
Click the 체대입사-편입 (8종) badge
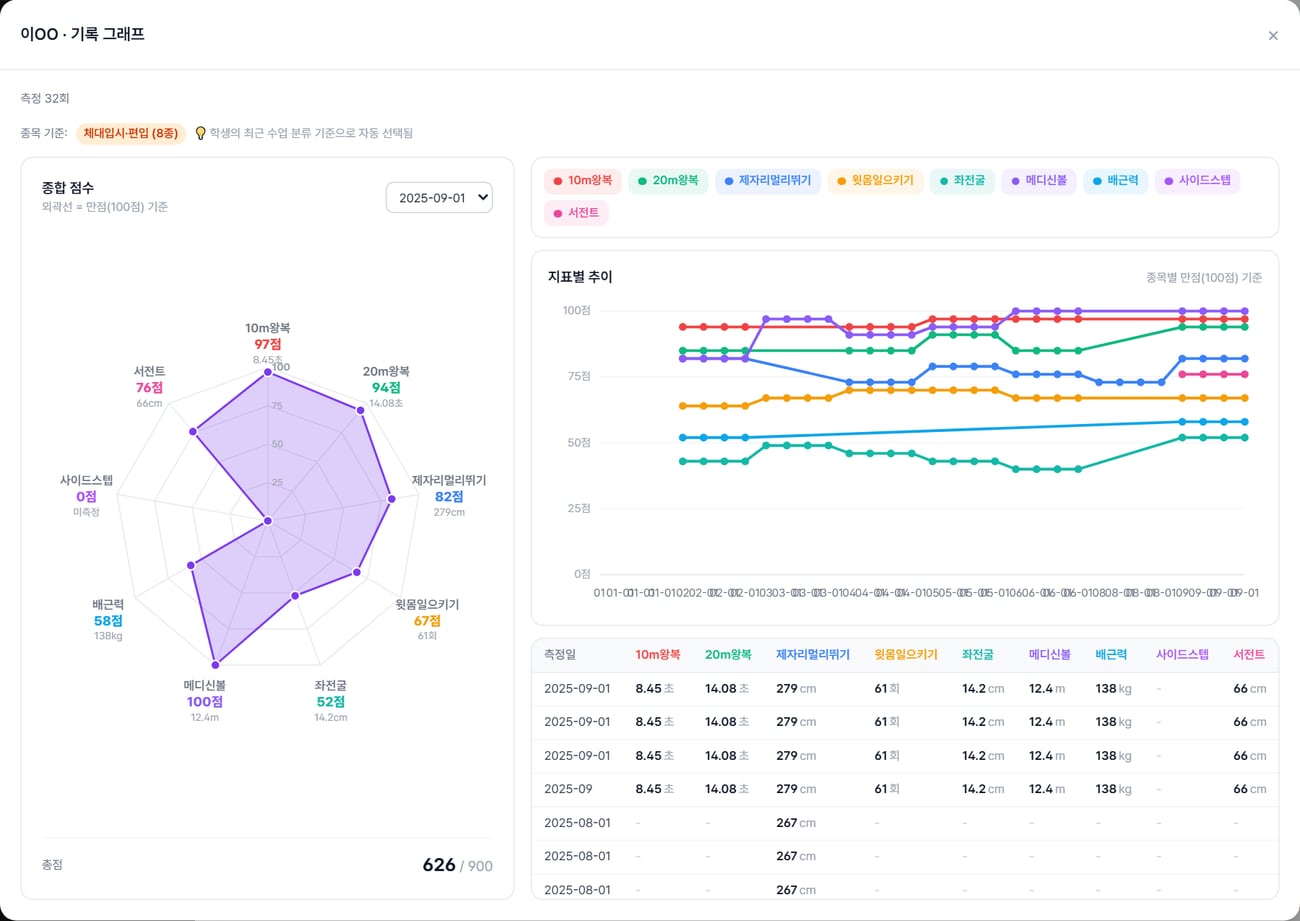[x=131, y=133]
